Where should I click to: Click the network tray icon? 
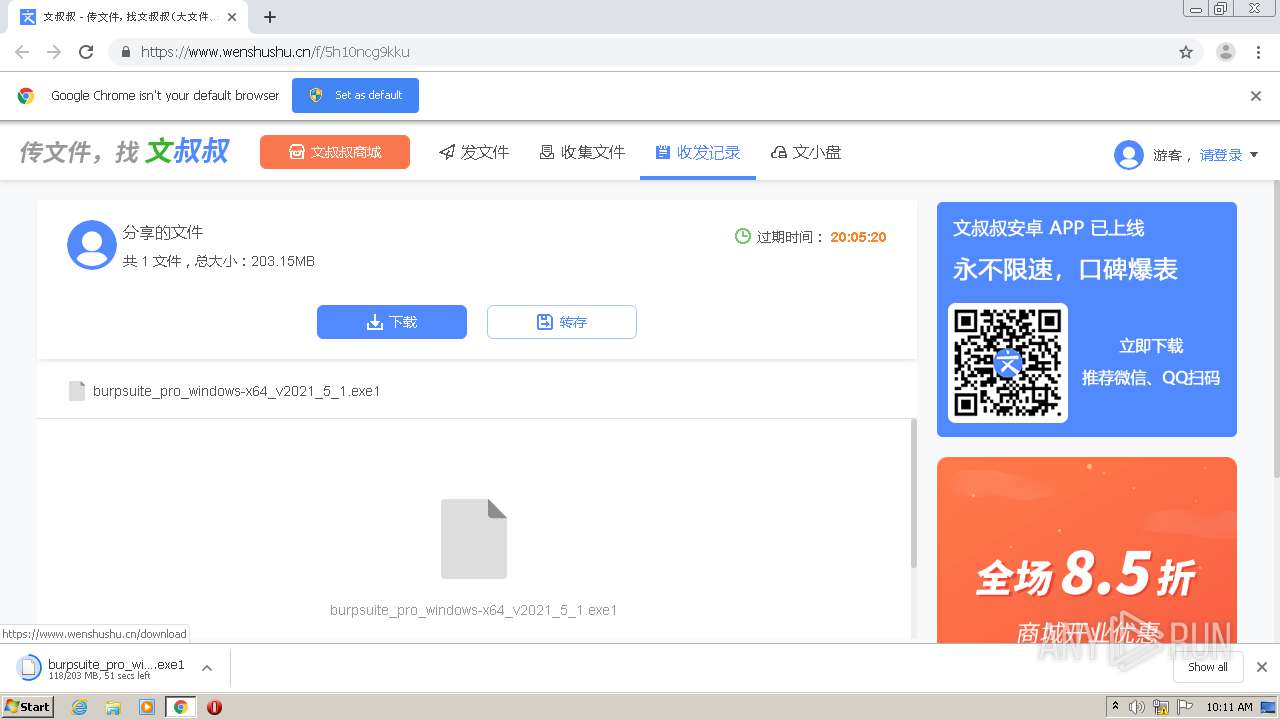[1161, 707]
